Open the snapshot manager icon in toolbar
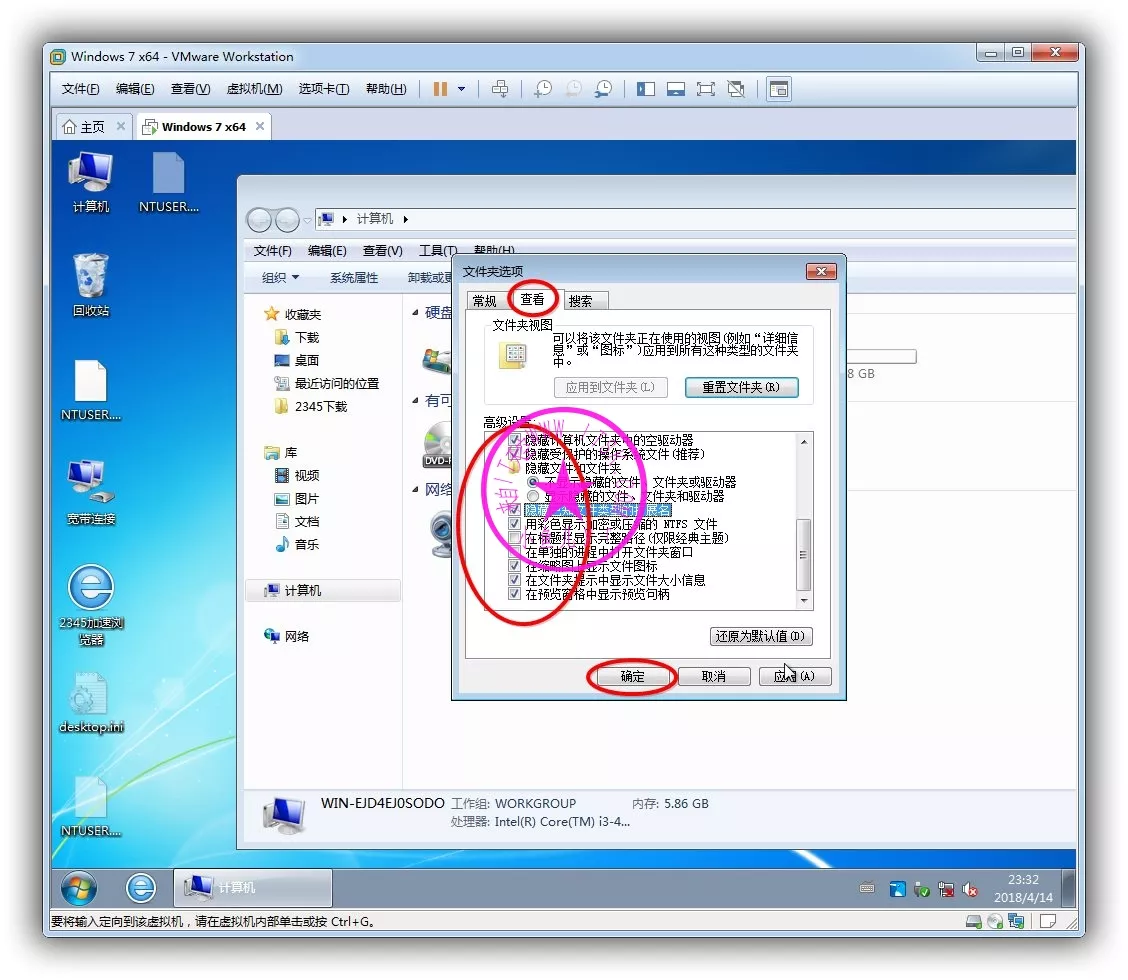Viewport: 1128px width, 980px height. tap(603, 89)
